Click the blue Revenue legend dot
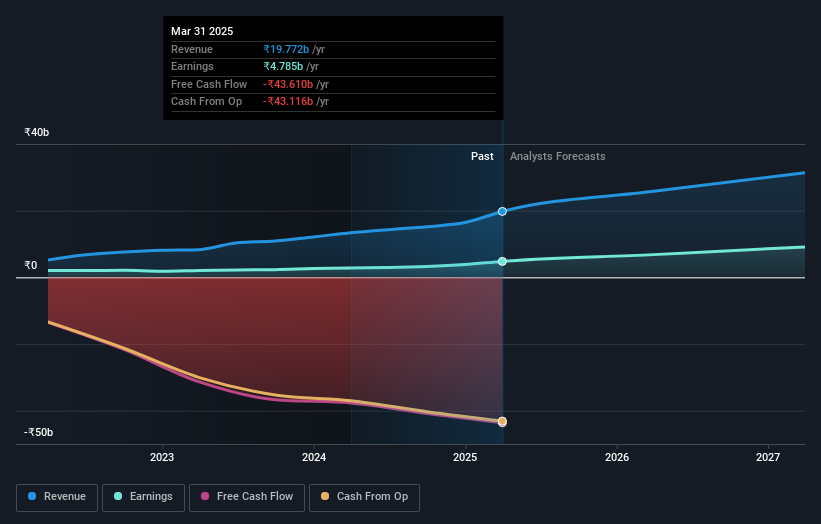Screen dimensions: 821x524 coord(32,496)
